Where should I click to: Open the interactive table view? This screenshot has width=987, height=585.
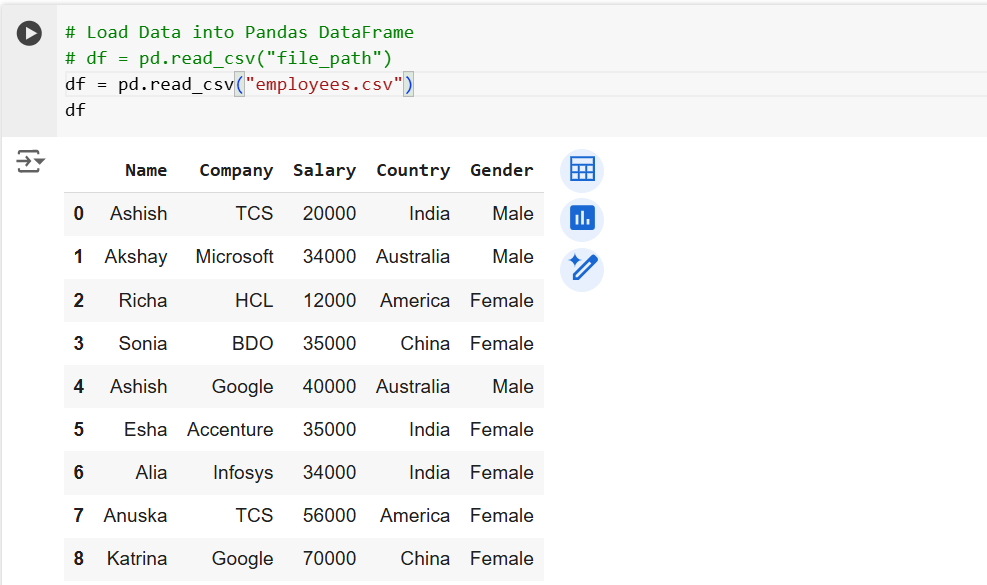(581, 170)
